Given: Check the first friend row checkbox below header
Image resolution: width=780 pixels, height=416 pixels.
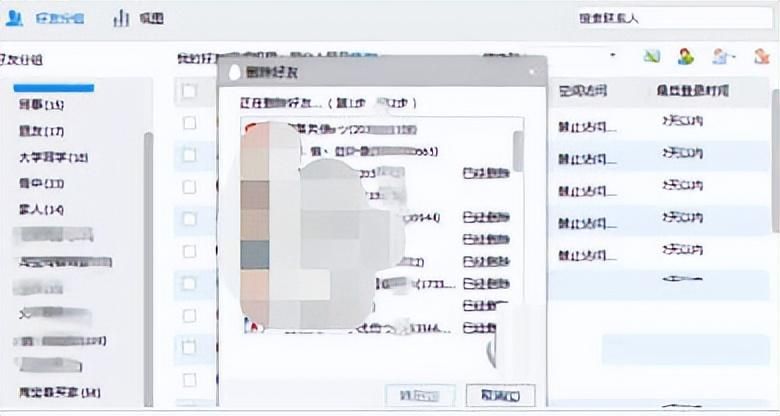Looking at the screenshot, I should (x=189, y=123).
